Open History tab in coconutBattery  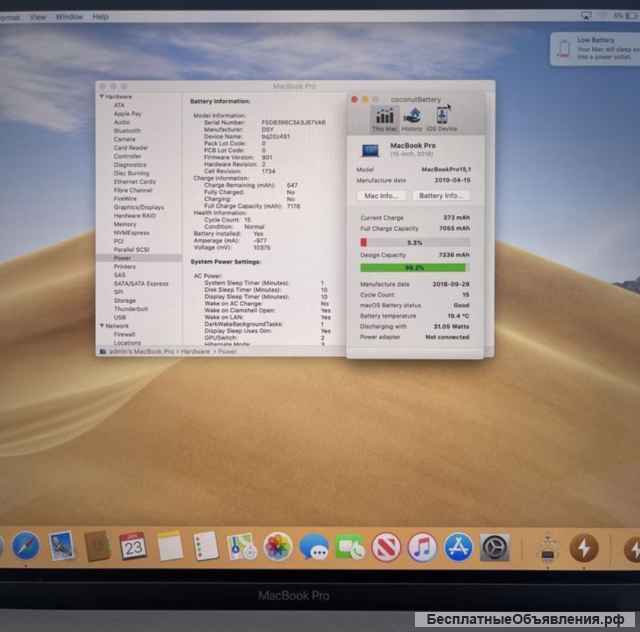412,119
